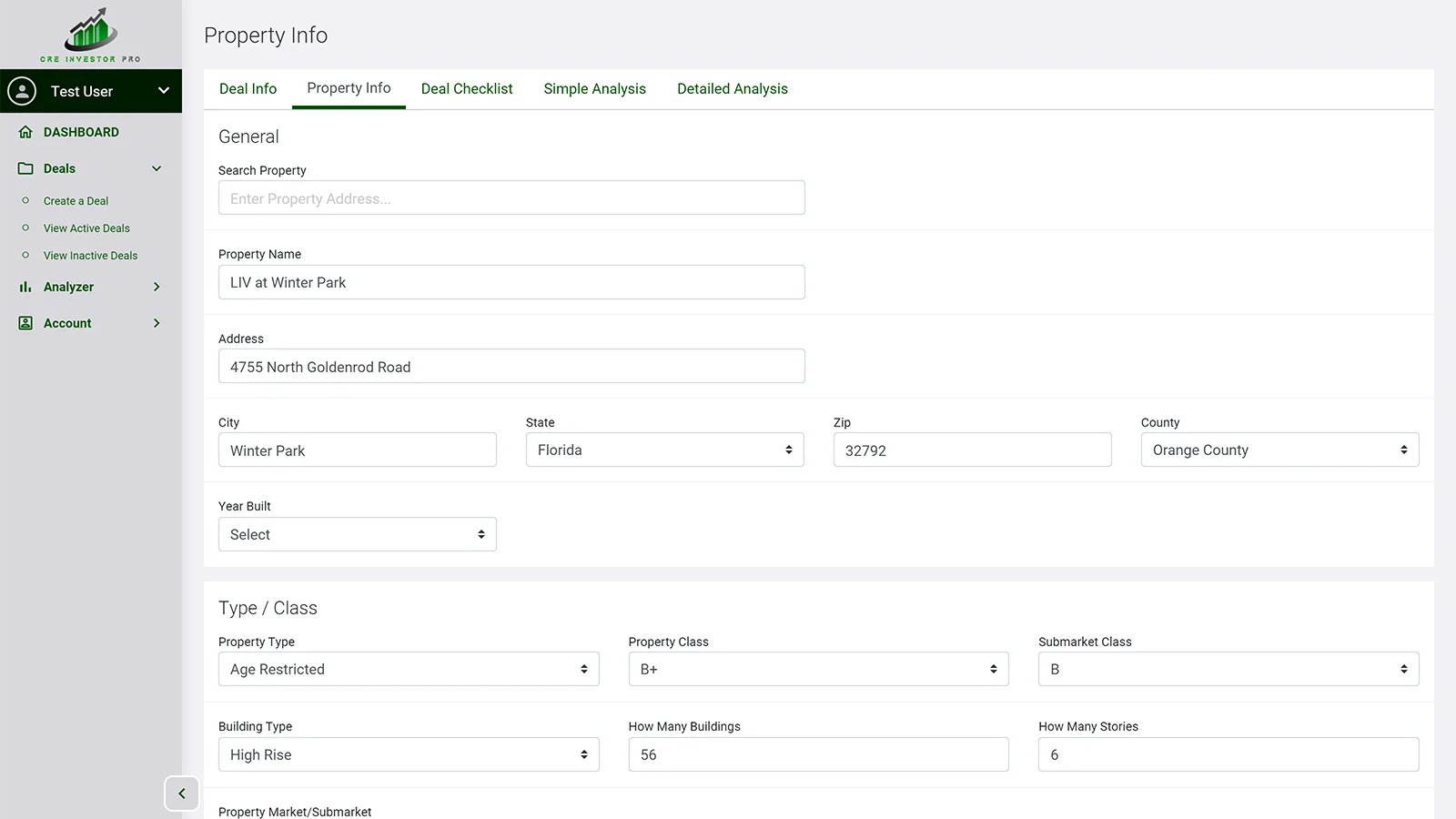Click the Test User avatar icon

click(22, 91)
